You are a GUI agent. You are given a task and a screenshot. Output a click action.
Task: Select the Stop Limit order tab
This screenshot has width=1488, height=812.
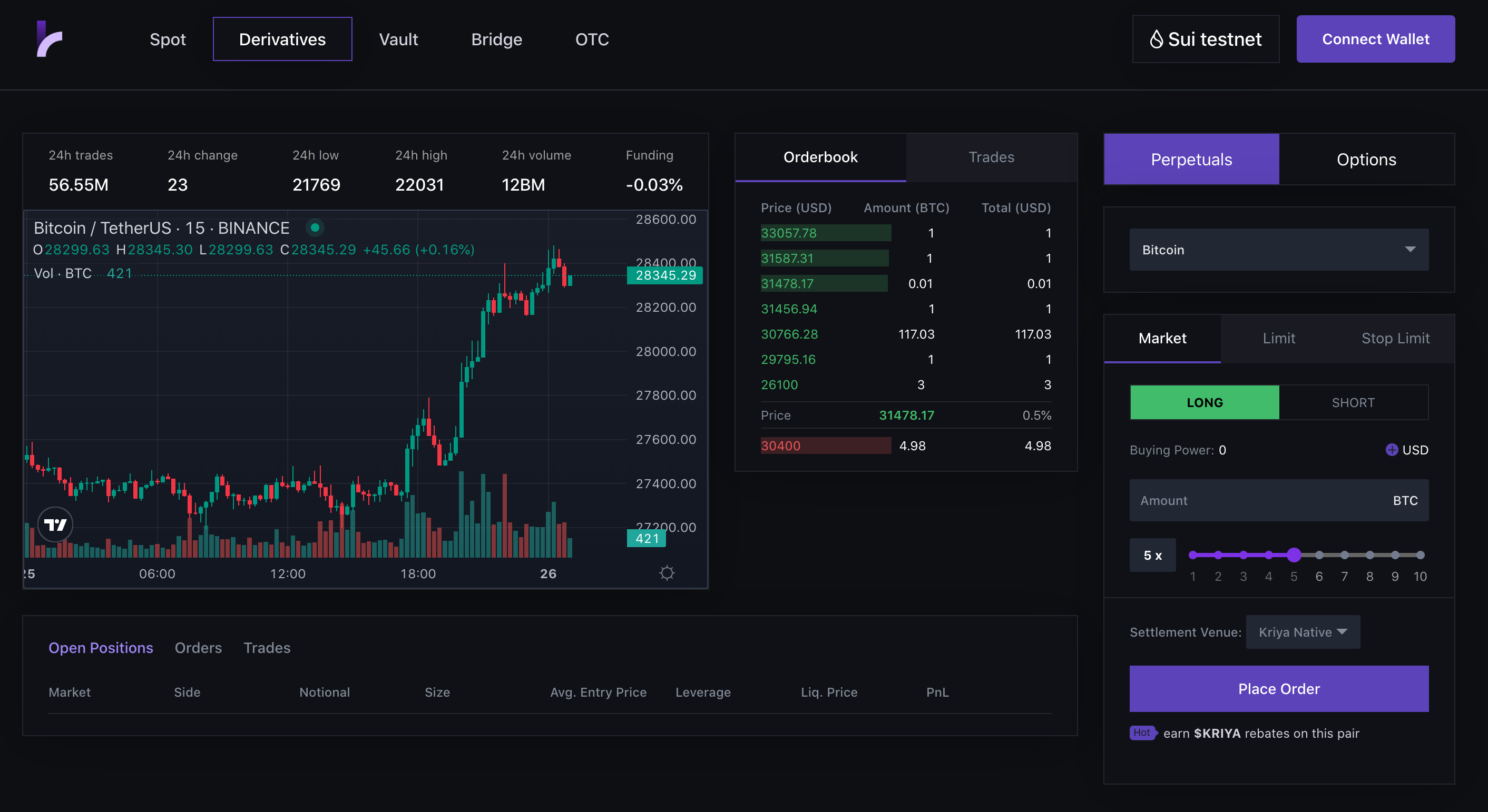pyautogui.click(x=1395, y=338)
